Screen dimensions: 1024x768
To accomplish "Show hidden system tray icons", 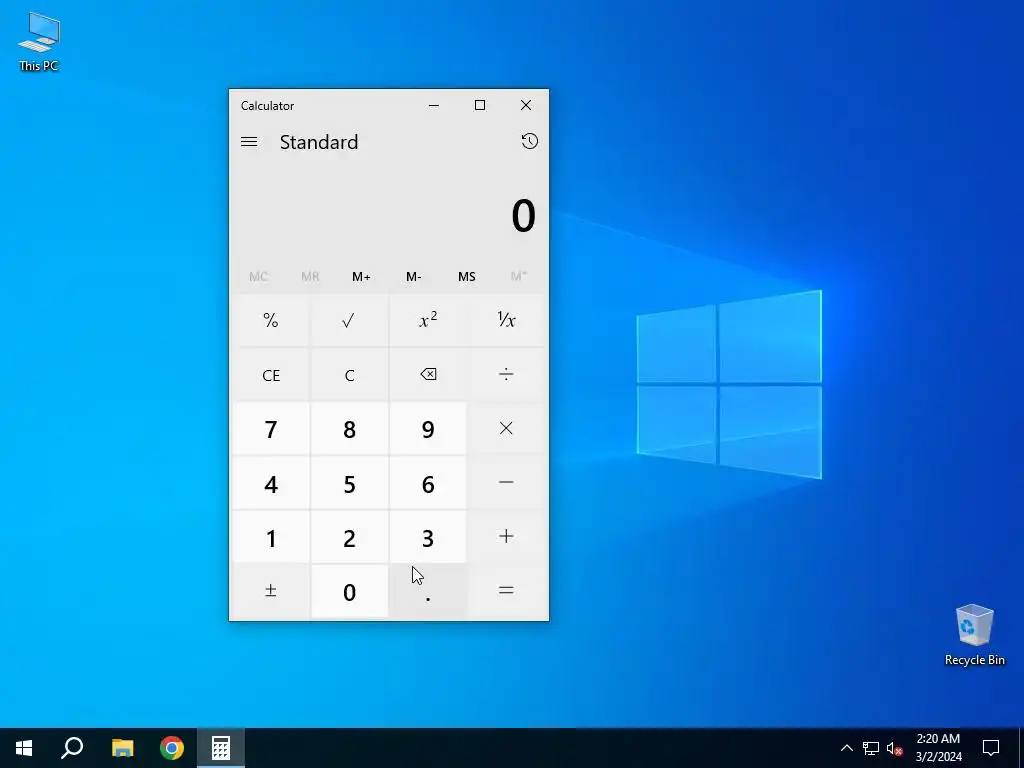I will (846, 748).
